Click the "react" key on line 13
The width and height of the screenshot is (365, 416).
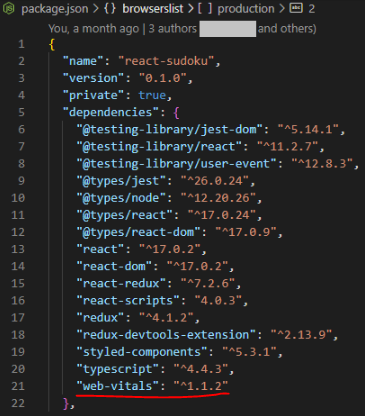point(100,249)
